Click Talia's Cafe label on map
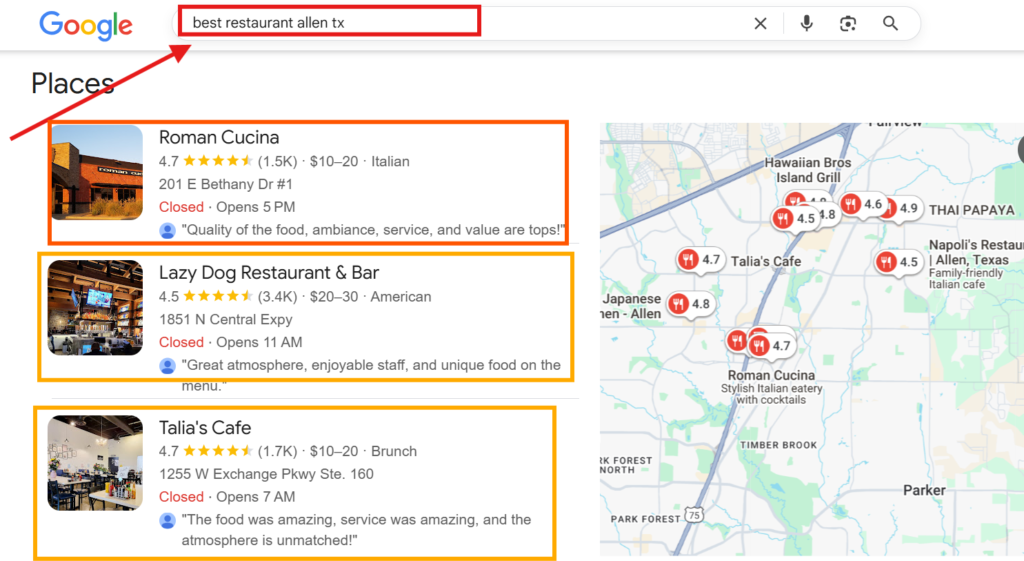Viewport: 1024px width, 561px height. 766,261
